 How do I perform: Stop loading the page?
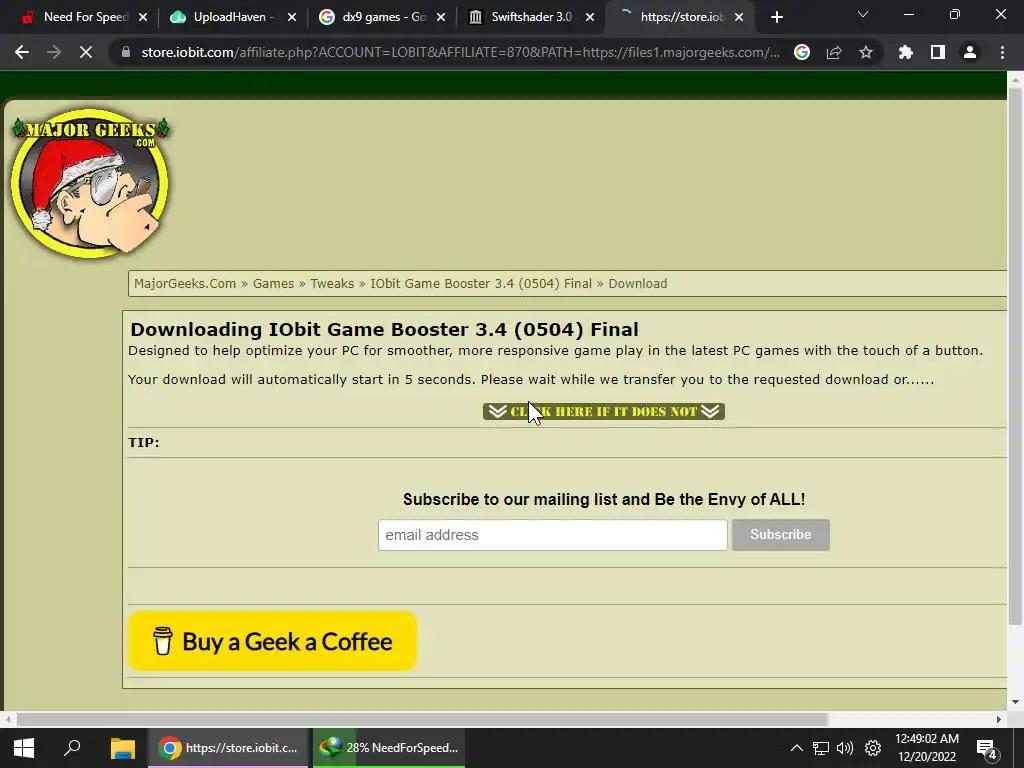(86, 52)
